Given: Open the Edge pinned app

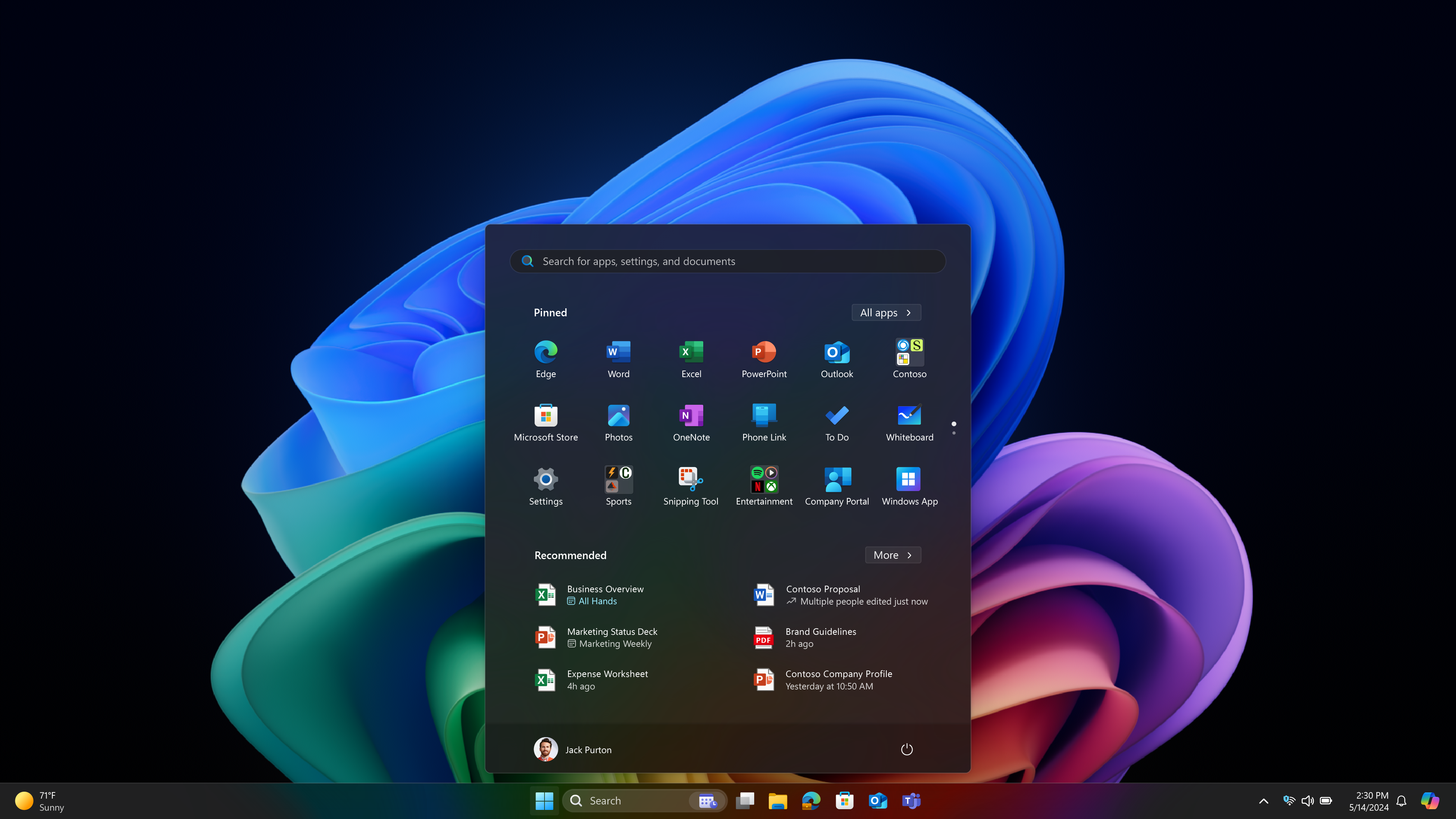Looking at the screenshot, I should tap(545, 359).
